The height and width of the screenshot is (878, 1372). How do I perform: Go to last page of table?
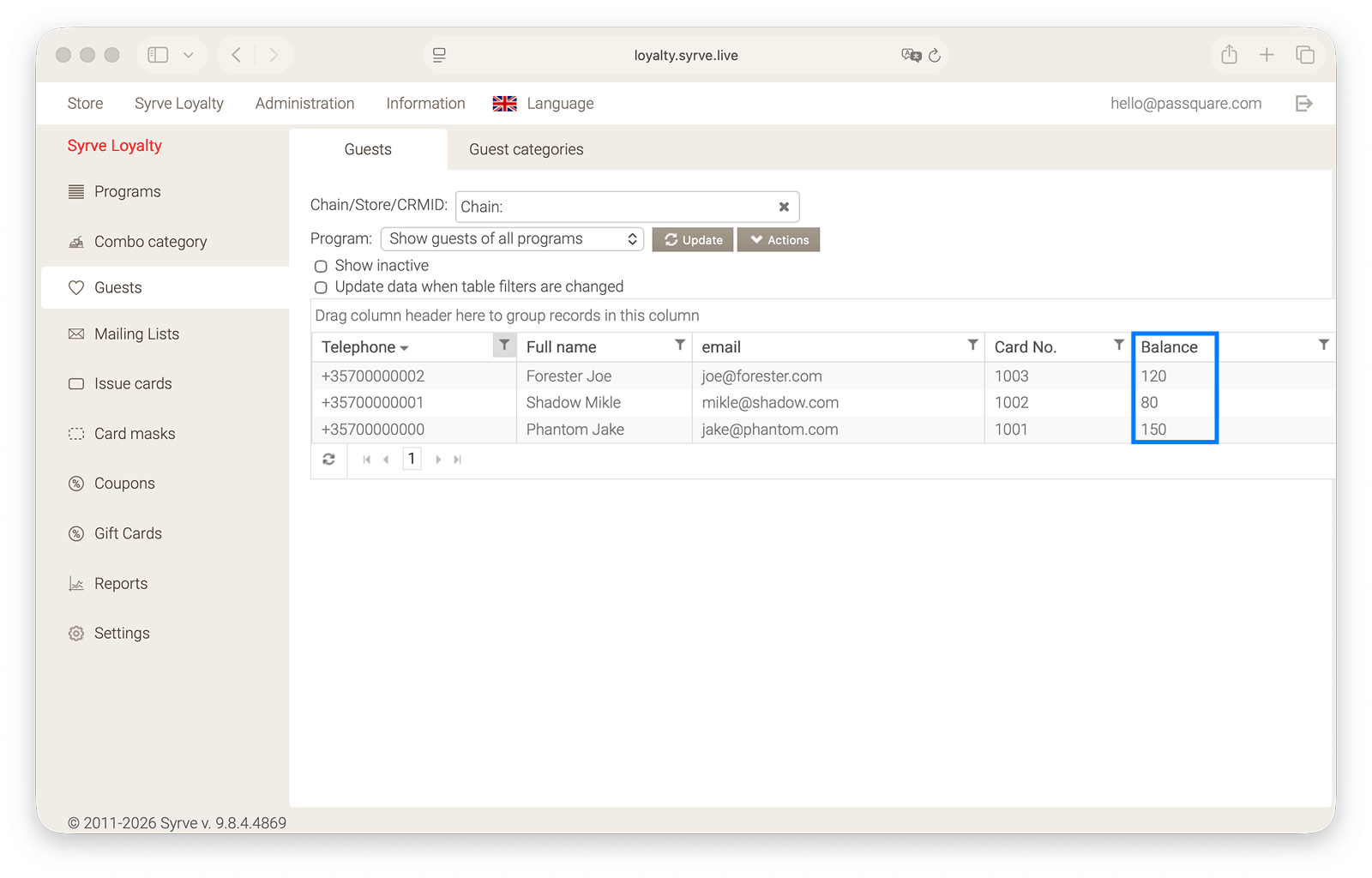(458, 460)
